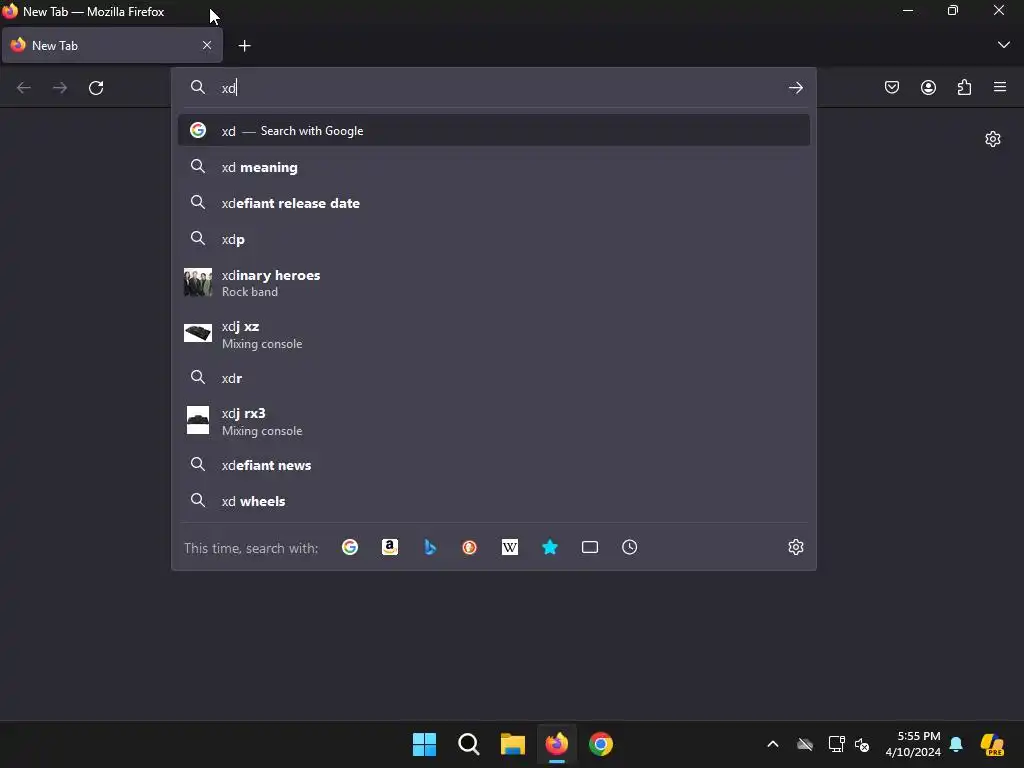Click the OneDrive cloud tray icon

point(805,744)
